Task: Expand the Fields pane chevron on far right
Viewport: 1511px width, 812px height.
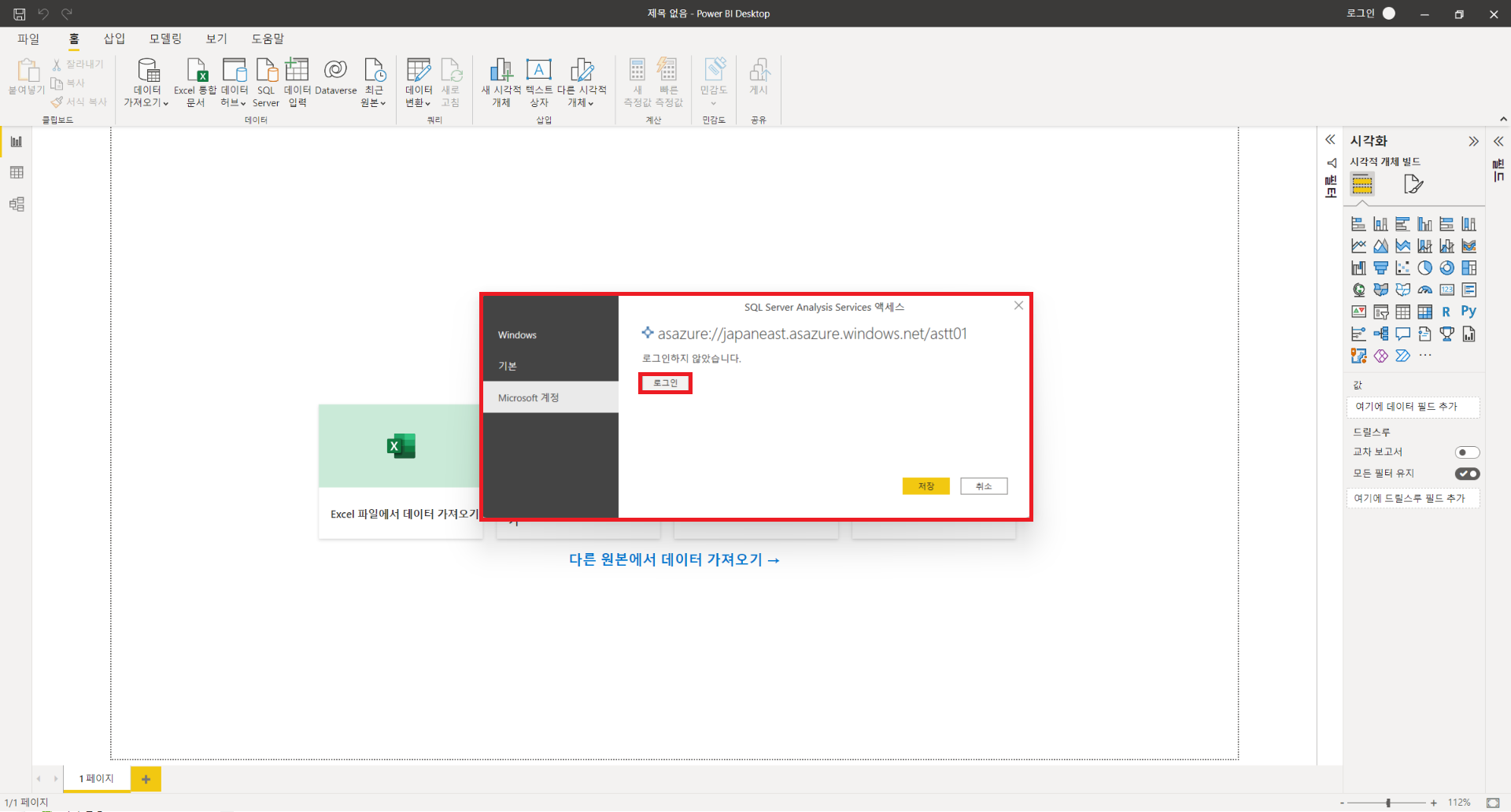Action: (1498, 142)
